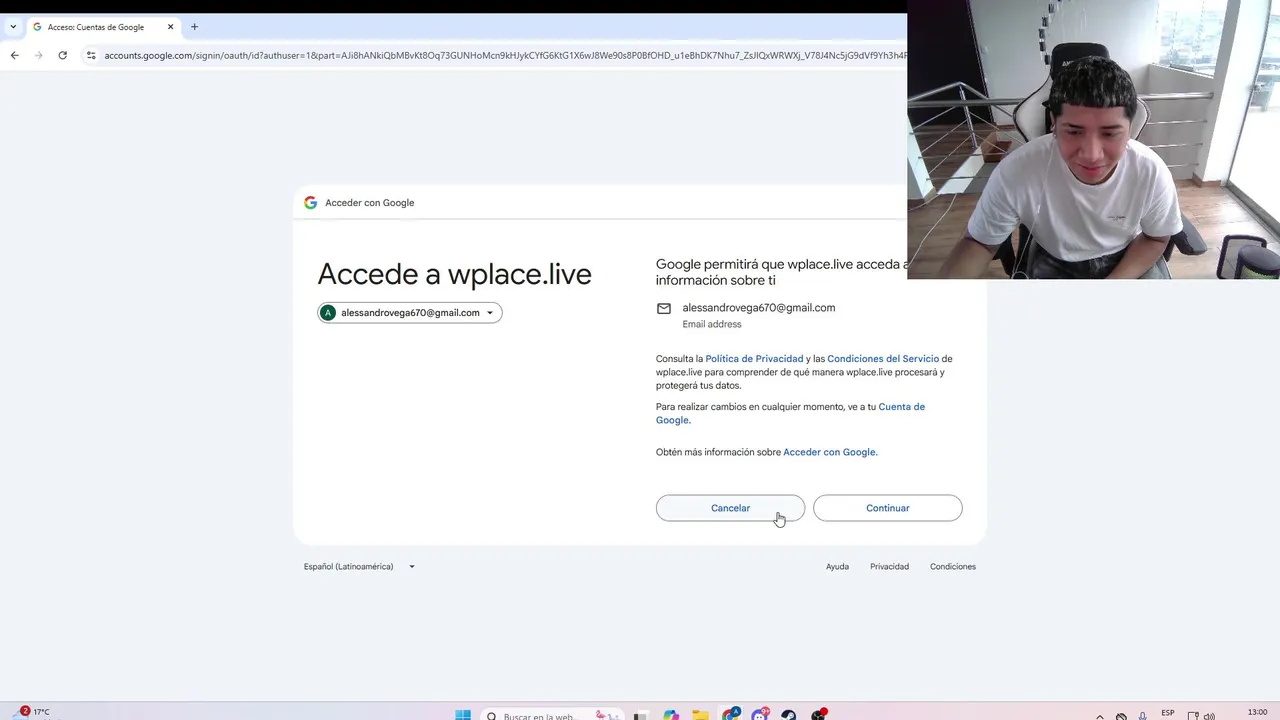The image size is (1280, 720).
Task: Click the Privacidad footer link
Action: [889, 567]
